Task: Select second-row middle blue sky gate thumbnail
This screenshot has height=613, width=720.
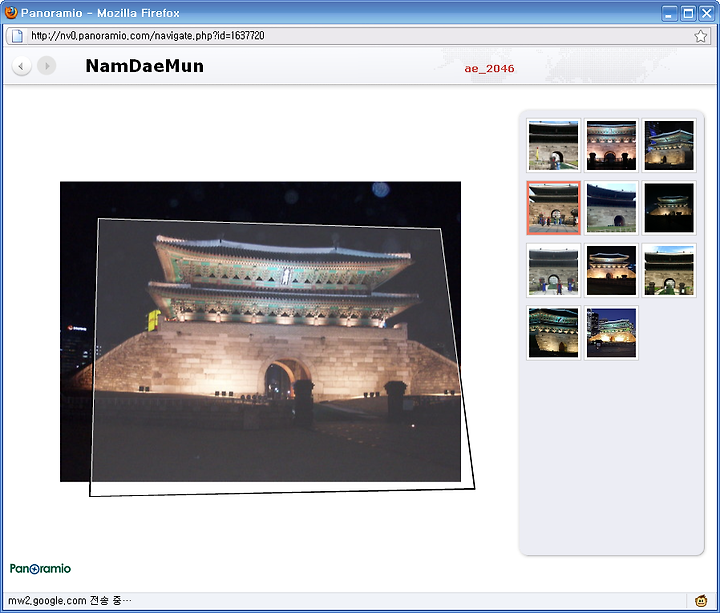Action: pyautogui.click(x=611, y=208)
